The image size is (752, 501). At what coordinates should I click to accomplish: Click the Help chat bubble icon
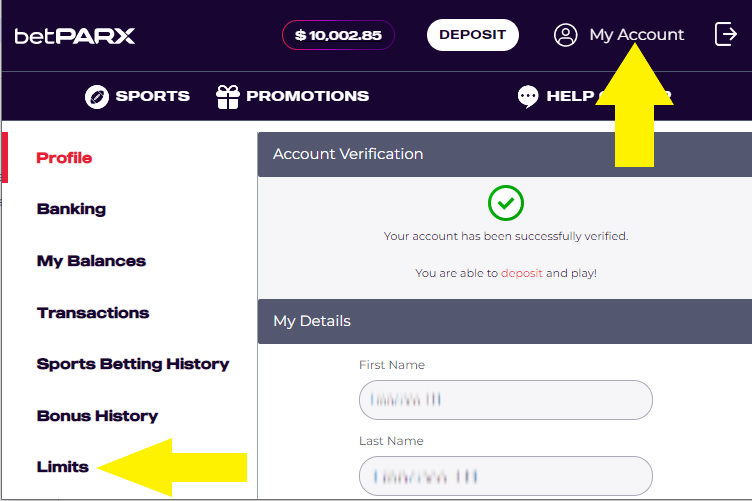(x=528, y=96)
